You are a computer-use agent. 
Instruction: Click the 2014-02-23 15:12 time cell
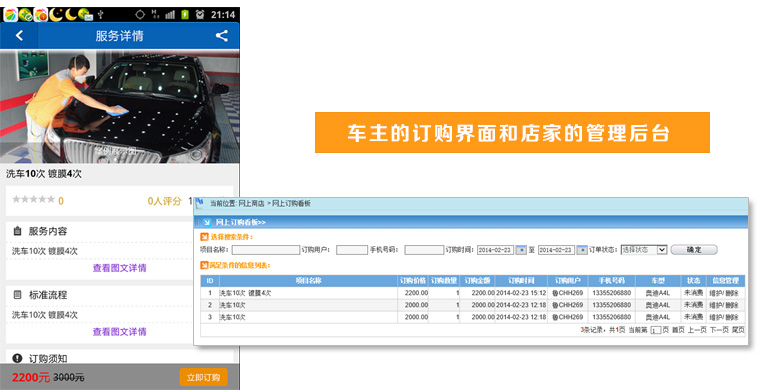click(x=521, y=293)
